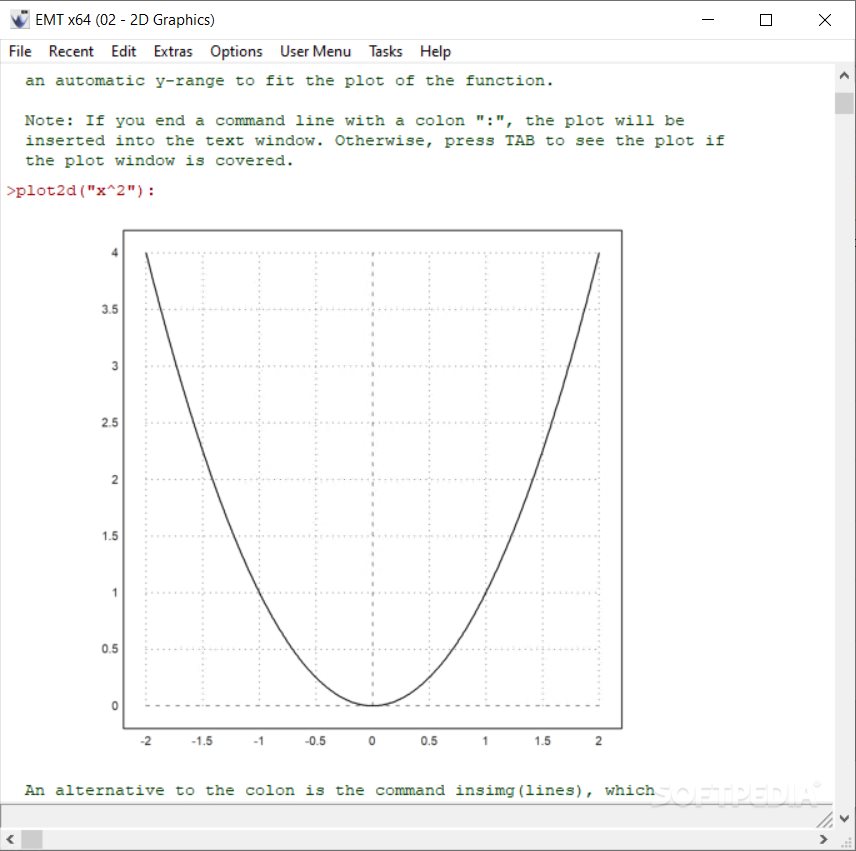This screenshot has width=856, height=851.
Task: Click the y-axis label 2.5
Action: (x=109, y=422)
